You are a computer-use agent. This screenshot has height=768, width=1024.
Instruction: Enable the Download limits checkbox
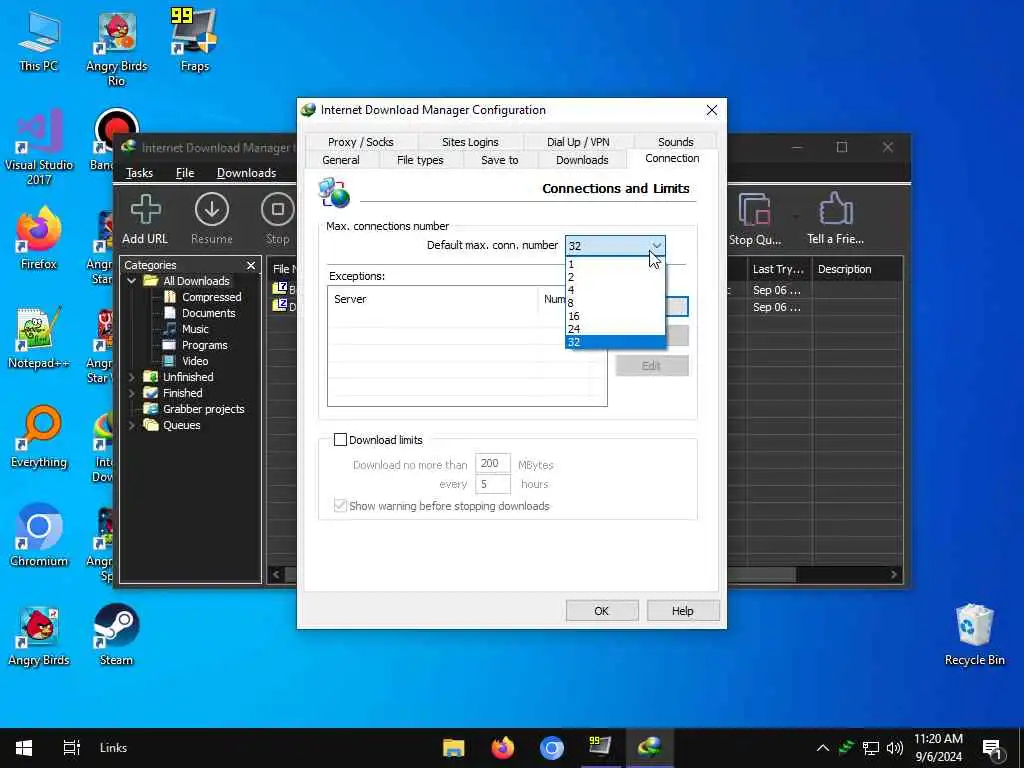pos(340,440)
